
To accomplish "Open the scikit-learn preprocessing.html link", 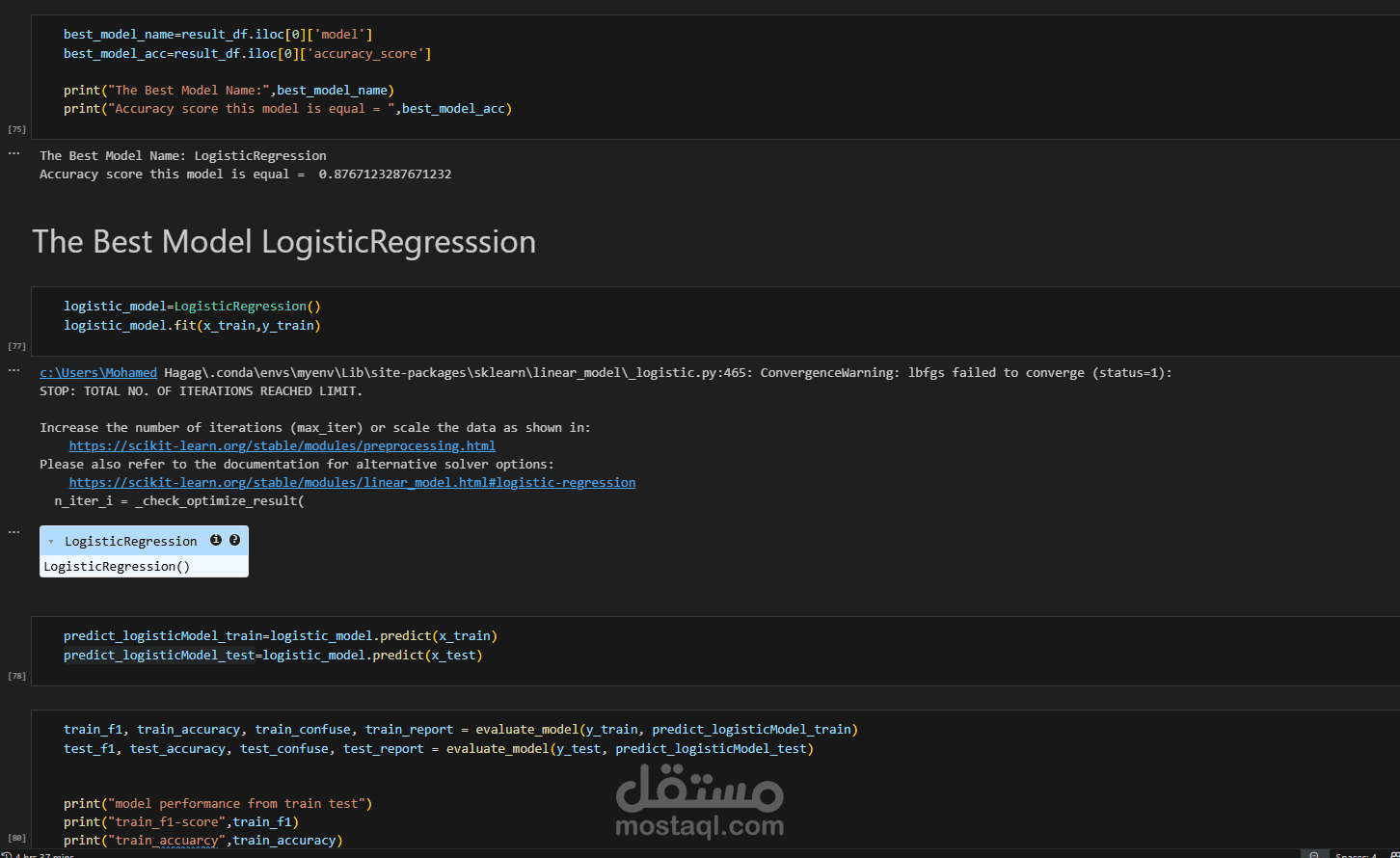I will tap(283, 446).
